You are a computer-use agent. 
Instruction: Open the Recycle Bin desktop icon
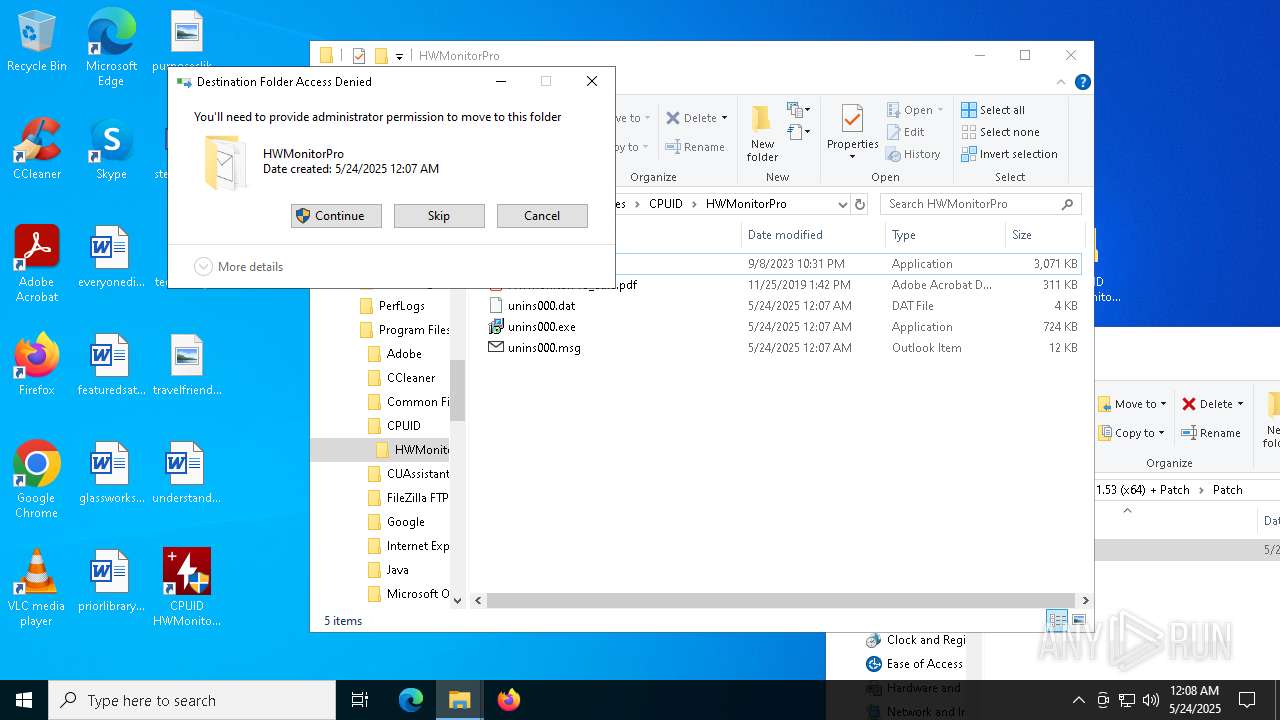coord(37,42)
